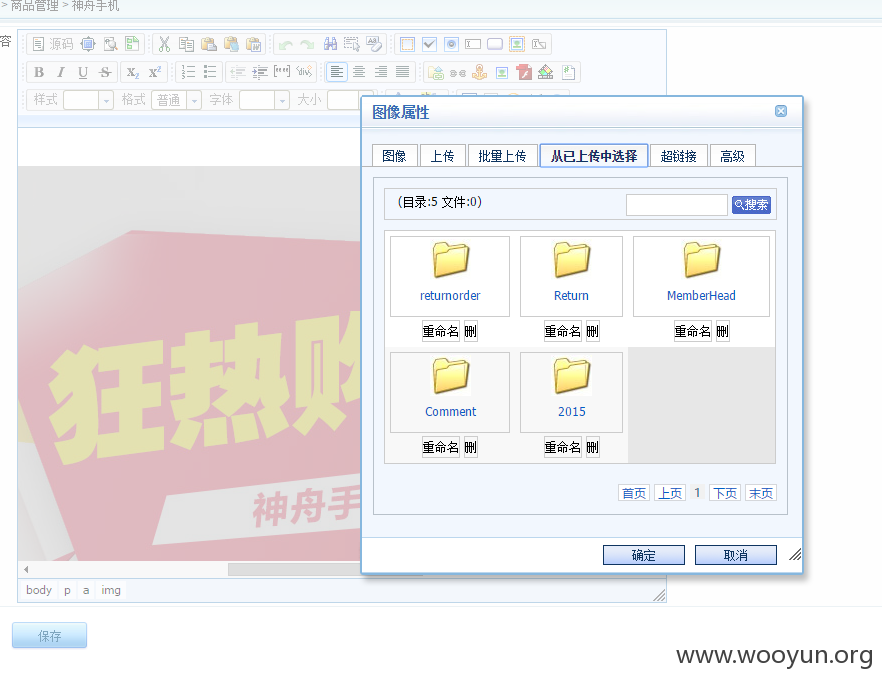882x684 pixels.
Task: Open the 2015 folder
Action: pyautogui.click(x=572, y=392)
